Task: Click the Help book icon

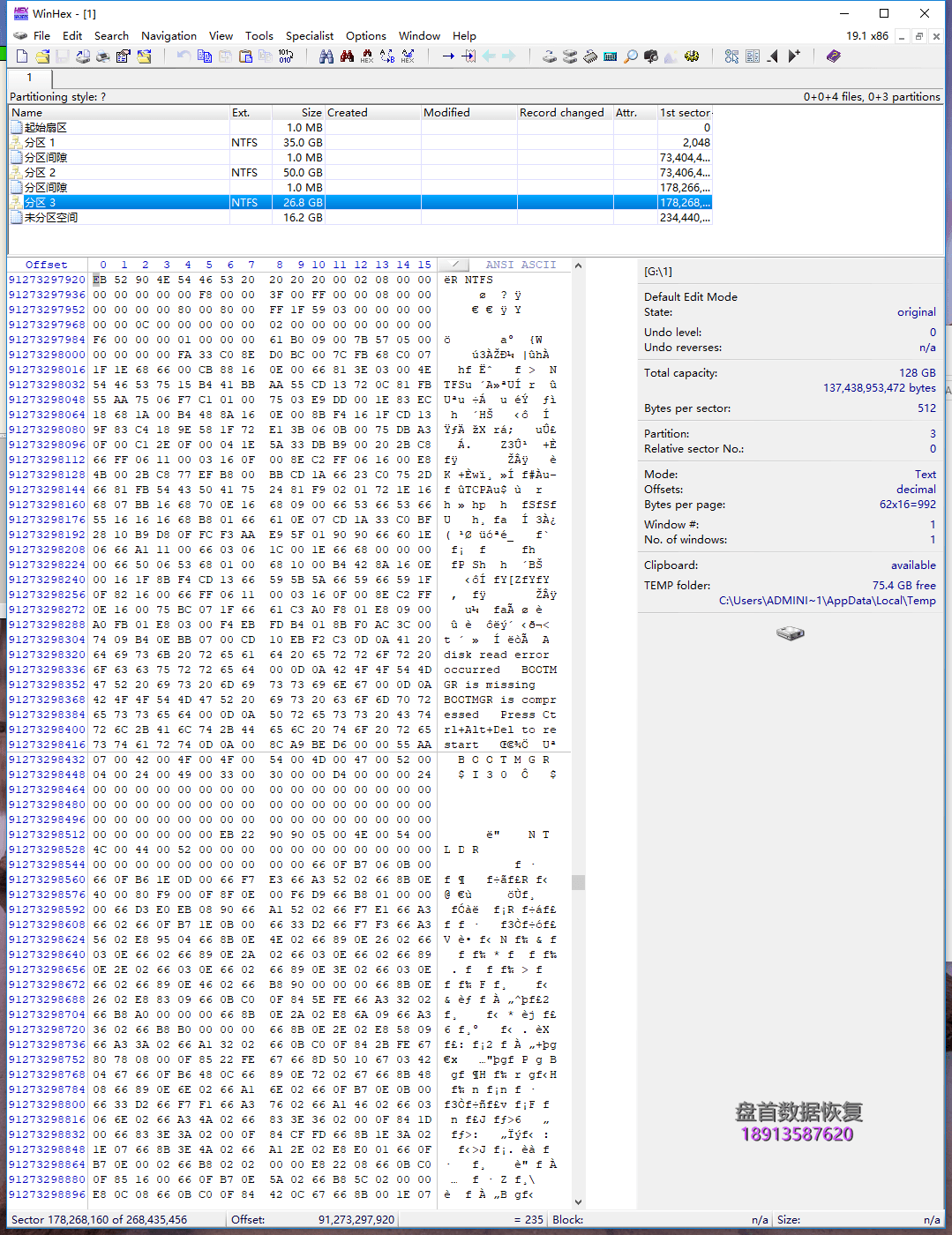Action: [834, 56]
